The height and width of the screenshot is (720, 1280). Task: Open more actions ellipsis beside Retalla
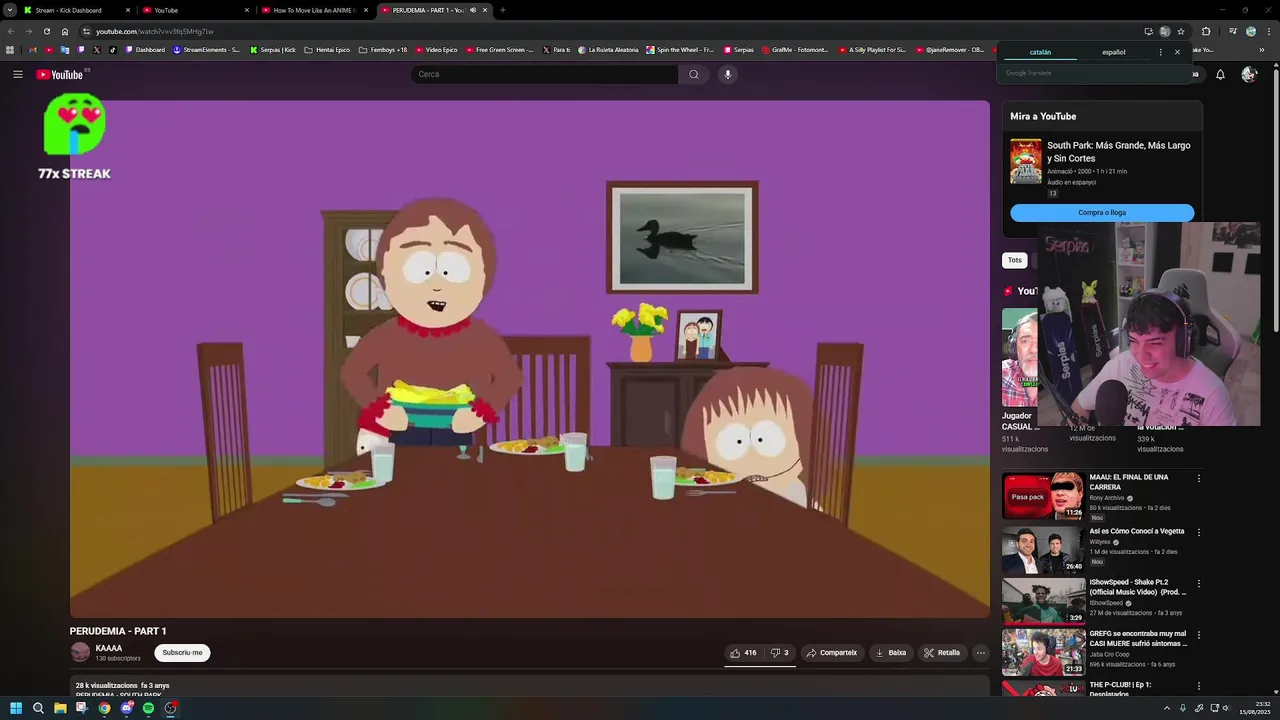(x=981, y=653)
